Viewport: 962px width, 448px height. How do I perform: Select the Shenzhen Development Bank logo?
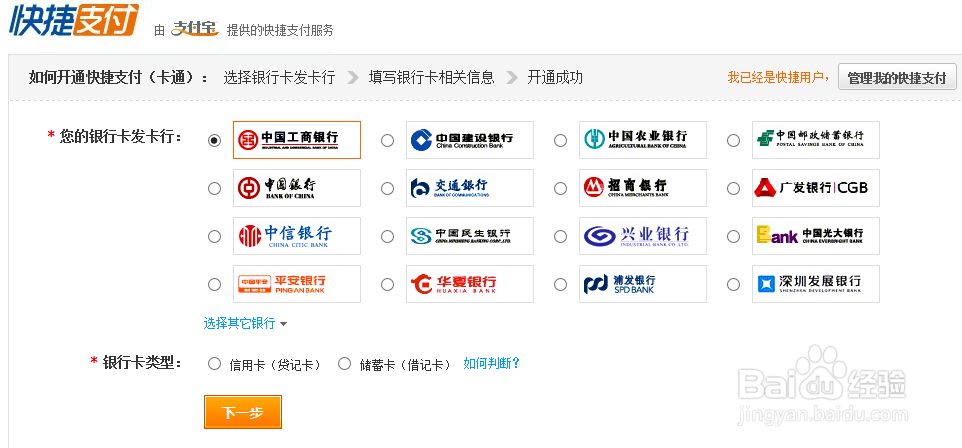point(815,284)
